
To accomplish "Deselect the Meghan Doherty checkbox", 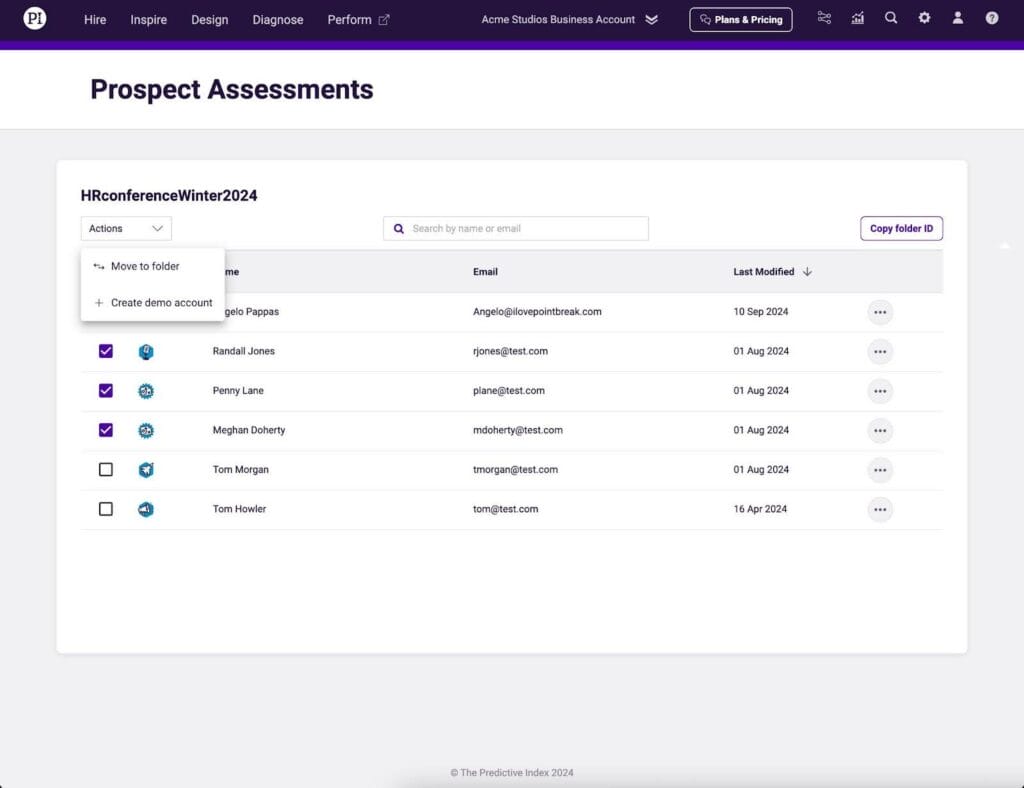I will [x=106, y=430].
